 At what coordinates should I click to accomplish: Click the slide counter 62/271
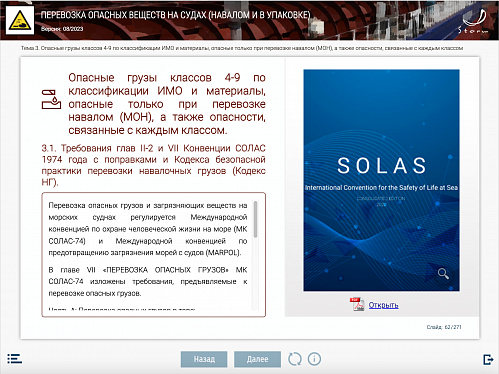444,327
